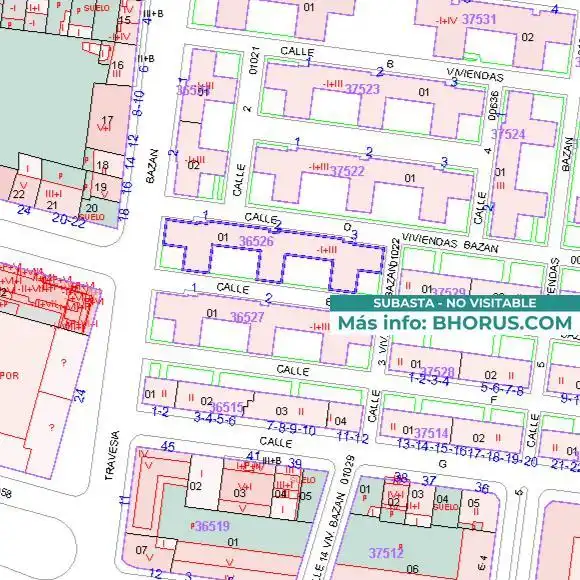This screenshot has height=580, width=580.
Task: Select address numbers 13-14-15-16
Action: click(432, 445)
